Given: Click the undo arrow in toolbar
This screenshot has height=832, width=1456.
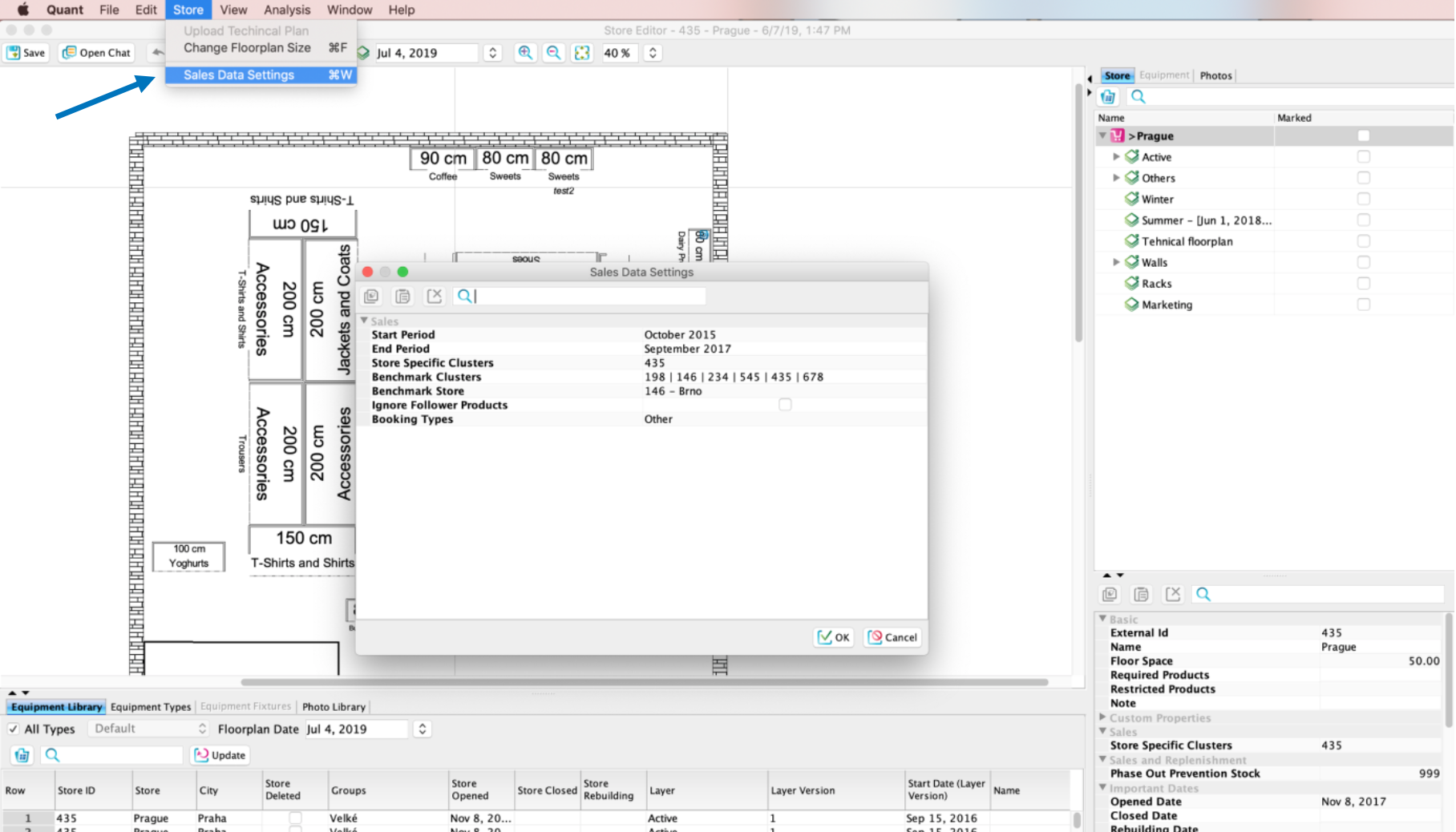Looking at the screenshot, I should [x=158, y=53].
